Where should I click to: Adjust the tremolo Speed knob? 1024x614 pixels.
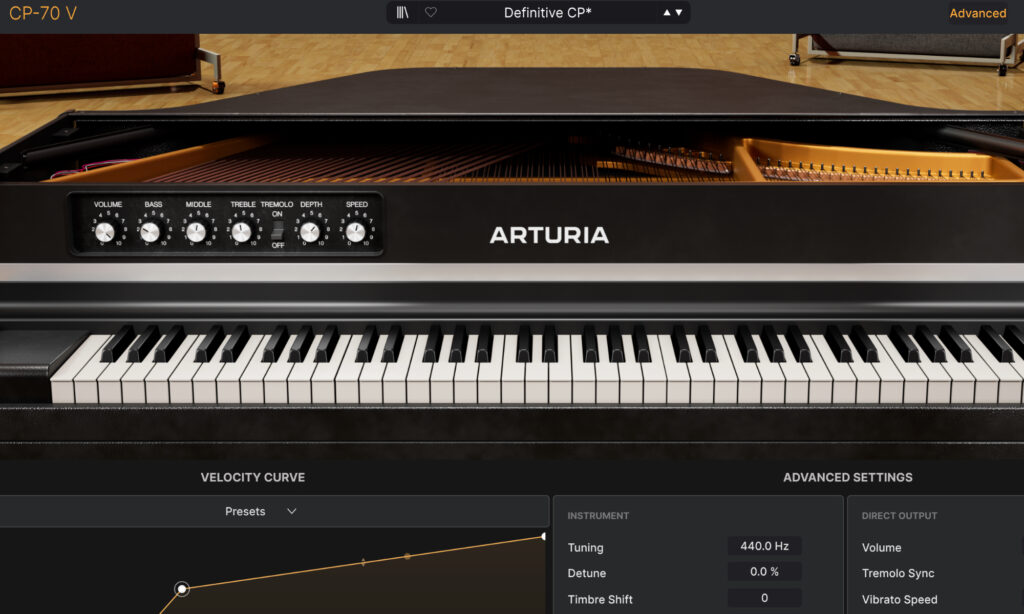[x=355, y=231]
